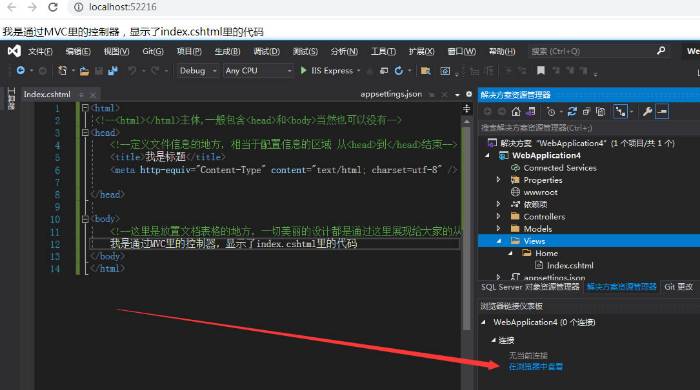This screenshot has width=700, height=390.
Task: Collapse the head element at line 3
Action: pyautogui.click(x=85, y=132)
